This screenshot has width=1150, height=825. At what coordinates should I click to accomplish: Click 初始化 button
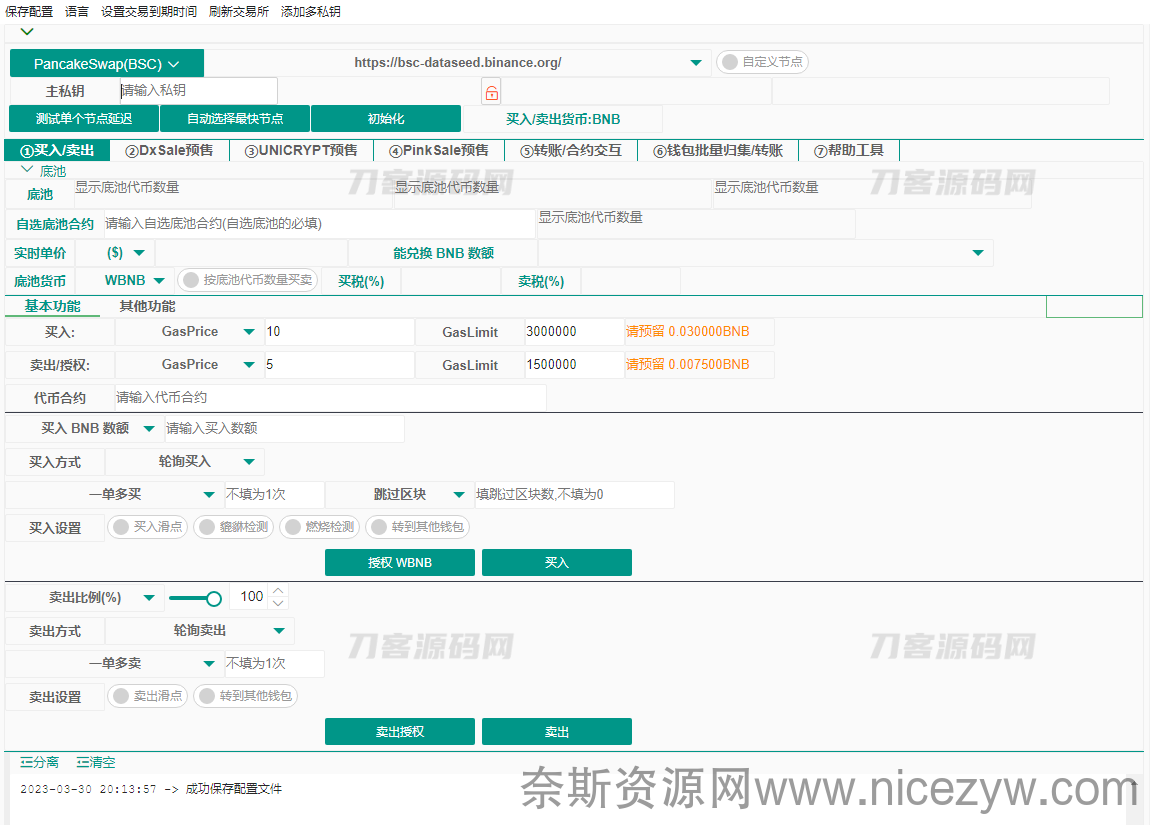click(386, 119)
